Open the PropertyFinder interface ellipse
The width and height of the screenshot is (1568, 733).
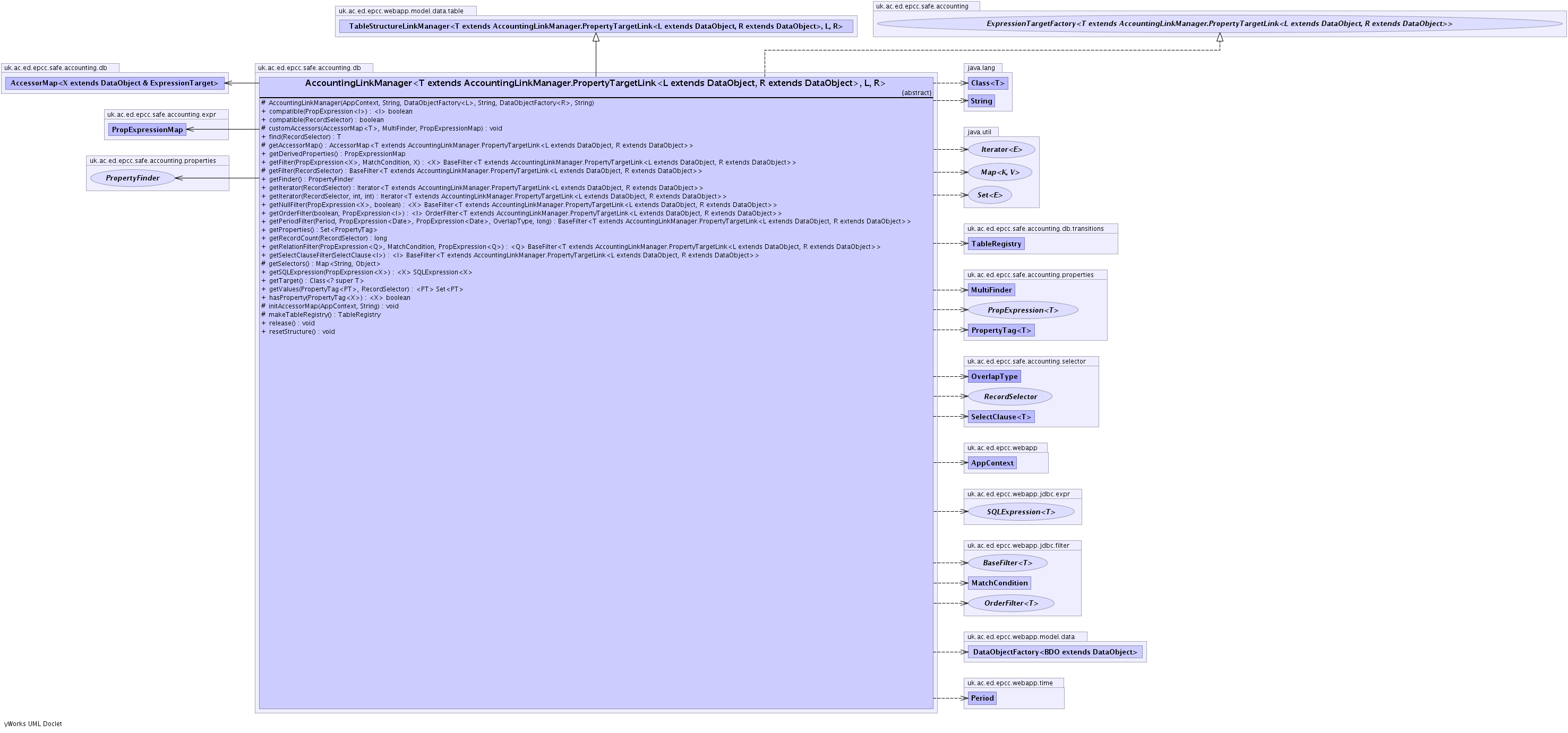click(133, 178)
